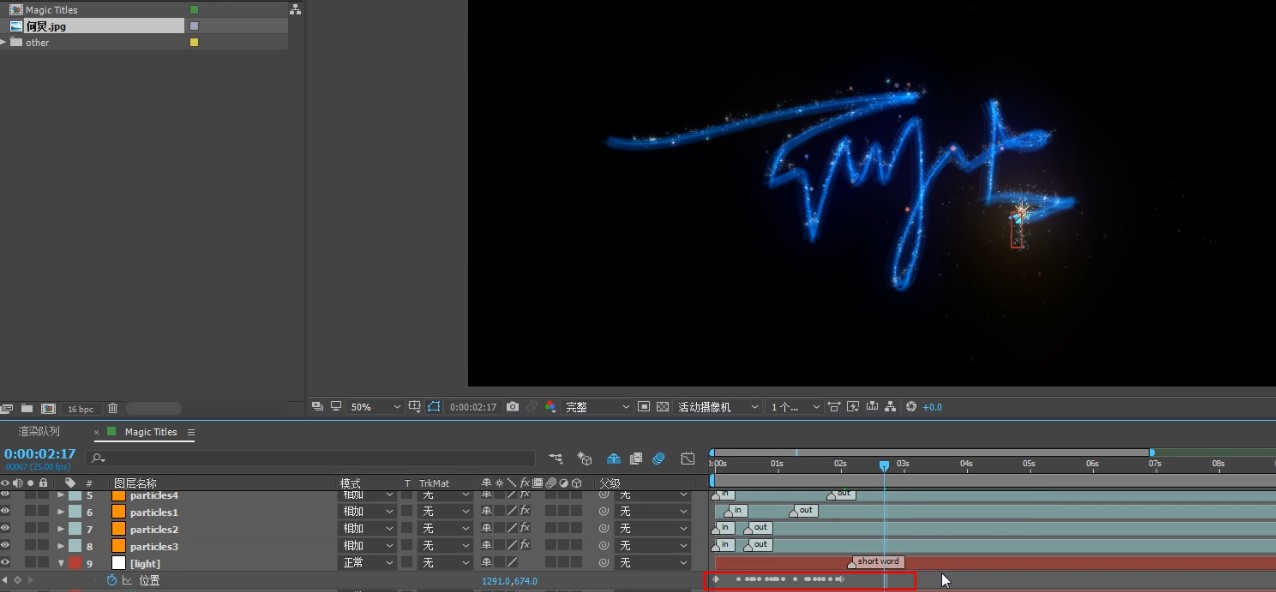The width and height of the screenshot is (1276, 592).
Task: Open the Magic Titles tab panel menu
Action: point(191,432)
